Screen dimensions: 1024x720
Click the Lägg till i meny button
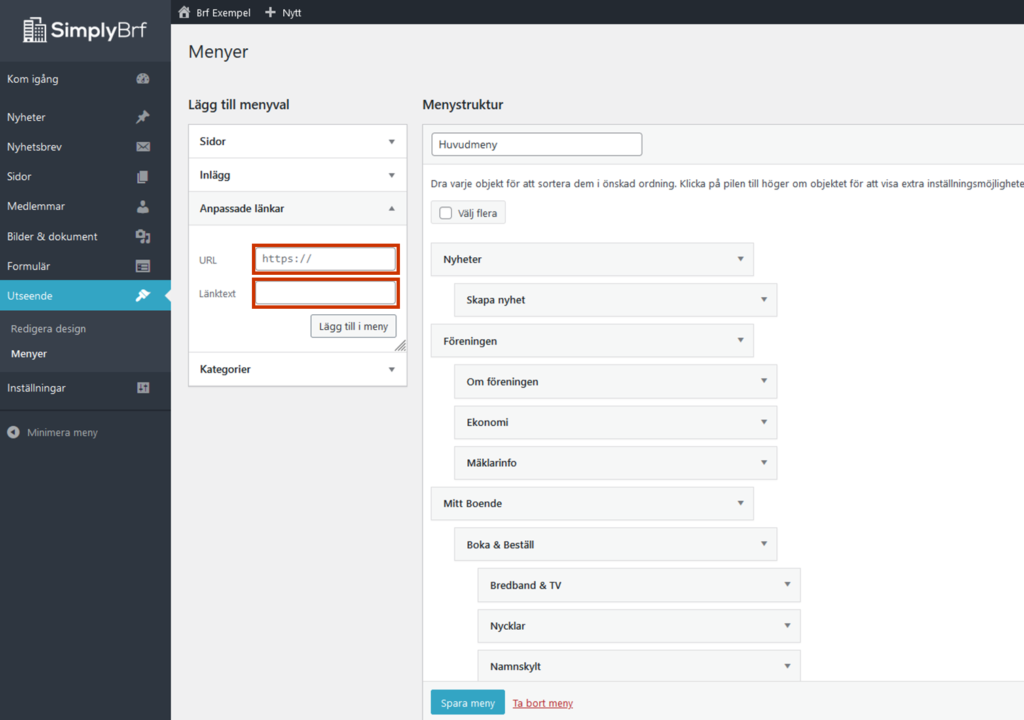(x=353, y=326)
